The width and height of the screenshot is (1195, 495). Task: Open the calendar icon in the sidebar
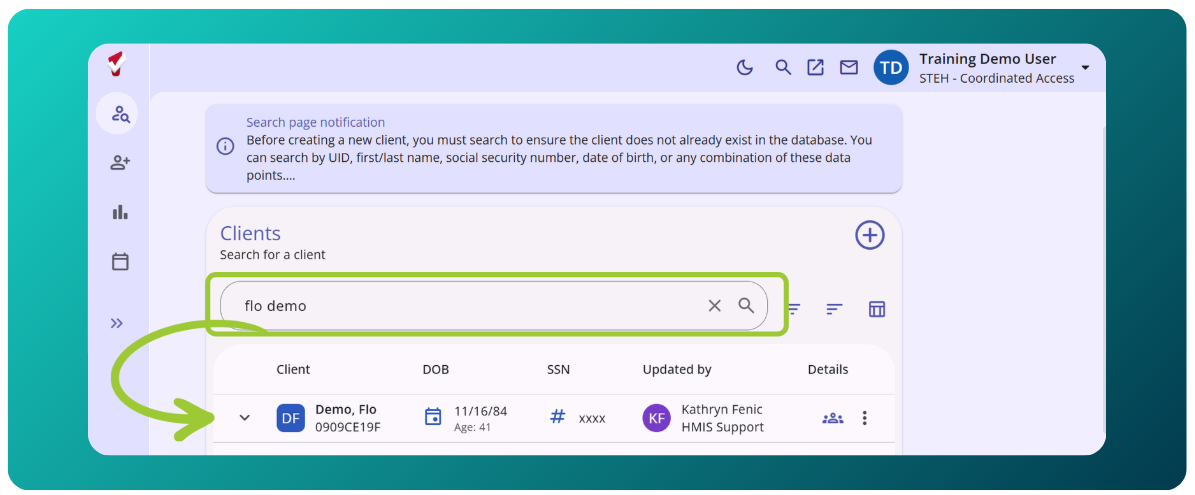pyautogui.click(x=120, y=261)
